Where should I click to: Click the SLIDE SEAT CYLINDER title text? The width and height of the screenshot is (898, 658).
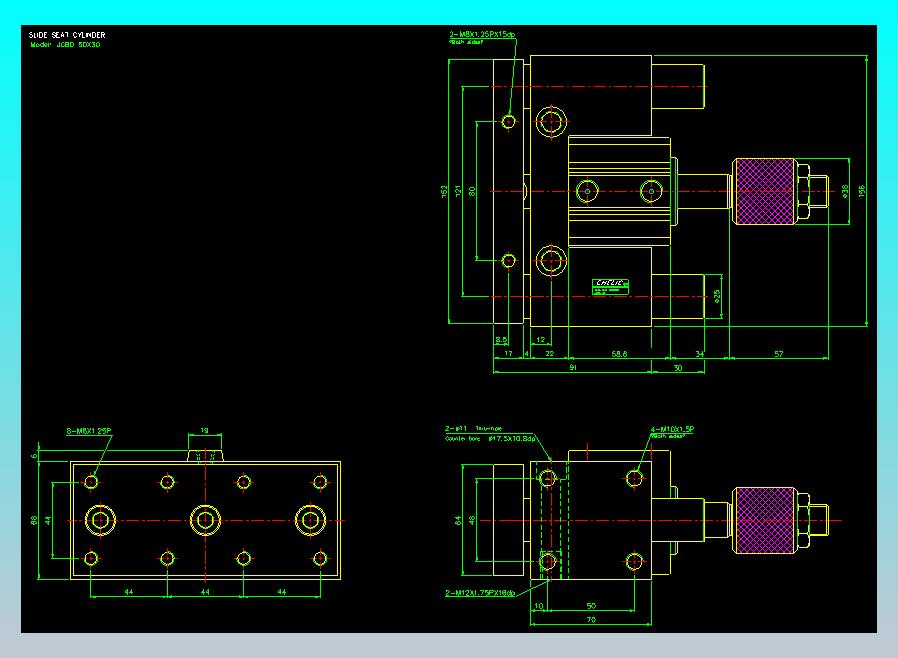tap(67, 35)
